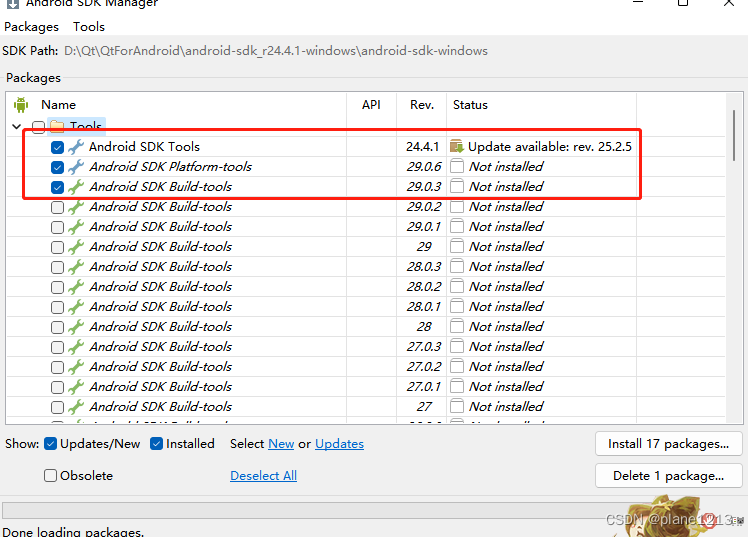Click the Update available status icon
Viewport: 748px width, 537px height.
457,146
